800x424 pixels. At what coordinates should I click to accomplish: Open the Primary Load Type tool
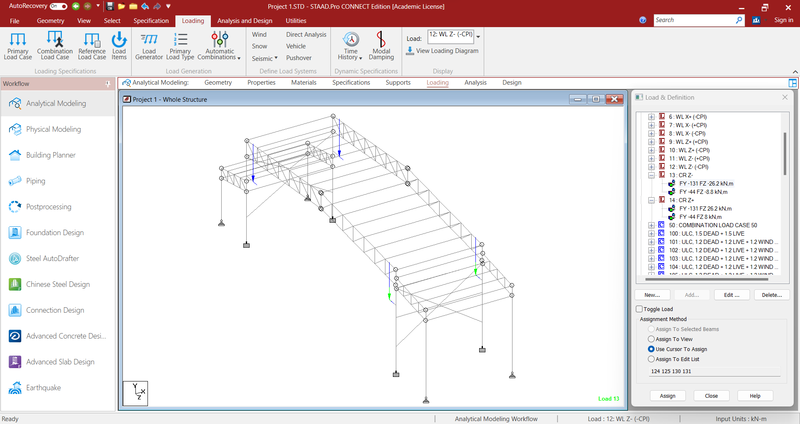(x=180, y=46)
